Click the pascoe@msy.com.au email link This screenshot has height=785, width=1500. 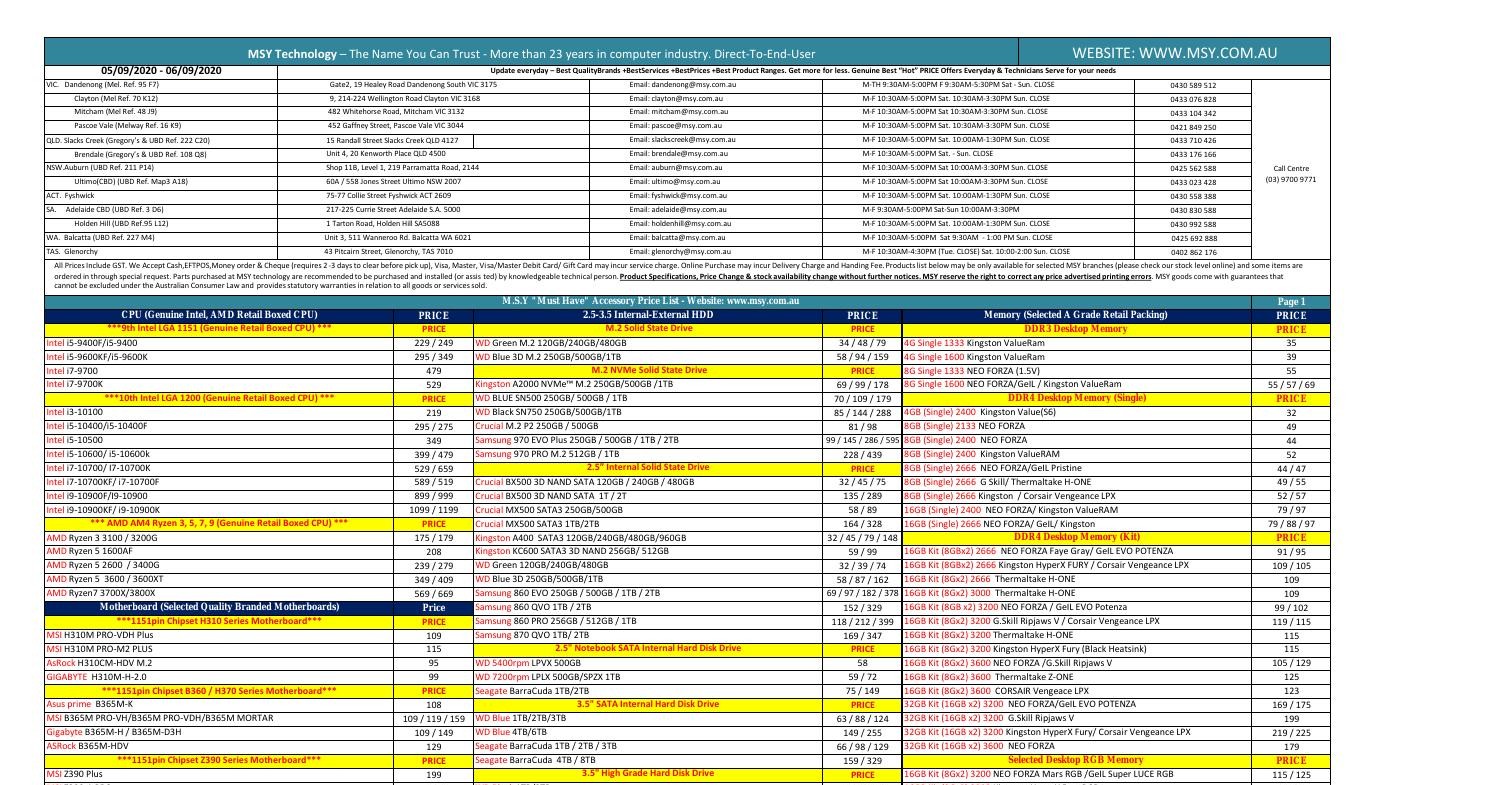point(676,125)
